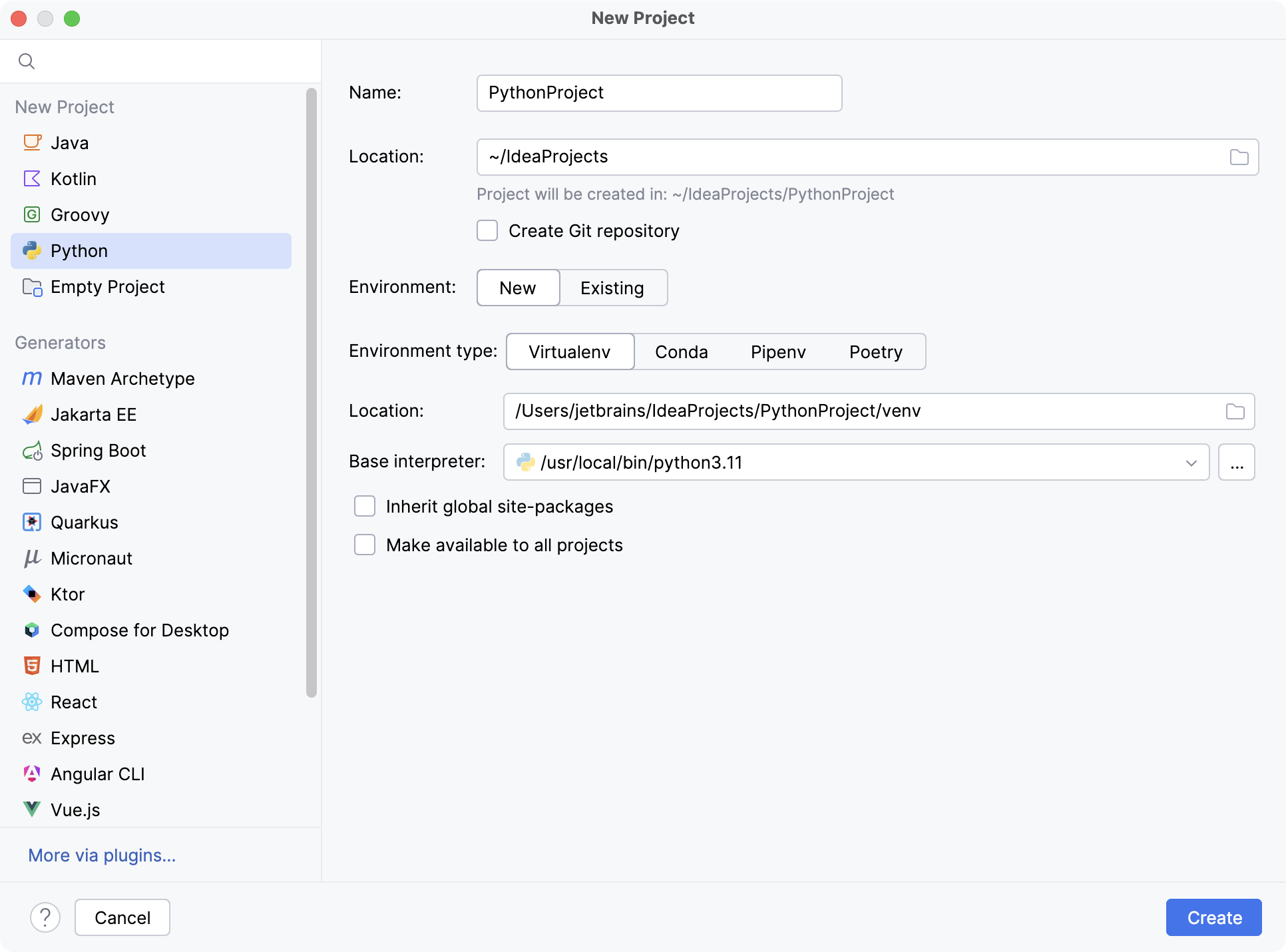
Task: Open More via plugins link
Action: (101, 855)
